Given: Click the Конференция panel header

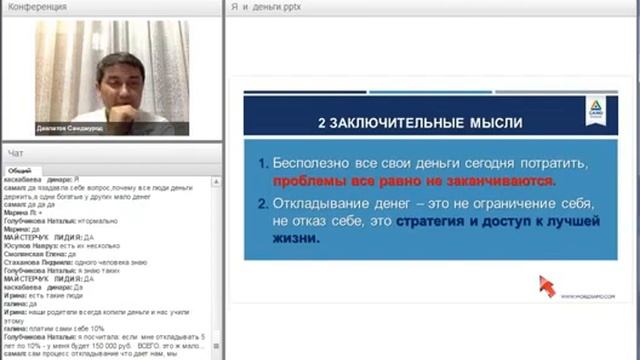Looking at the screenshot, I should (112, 7).
